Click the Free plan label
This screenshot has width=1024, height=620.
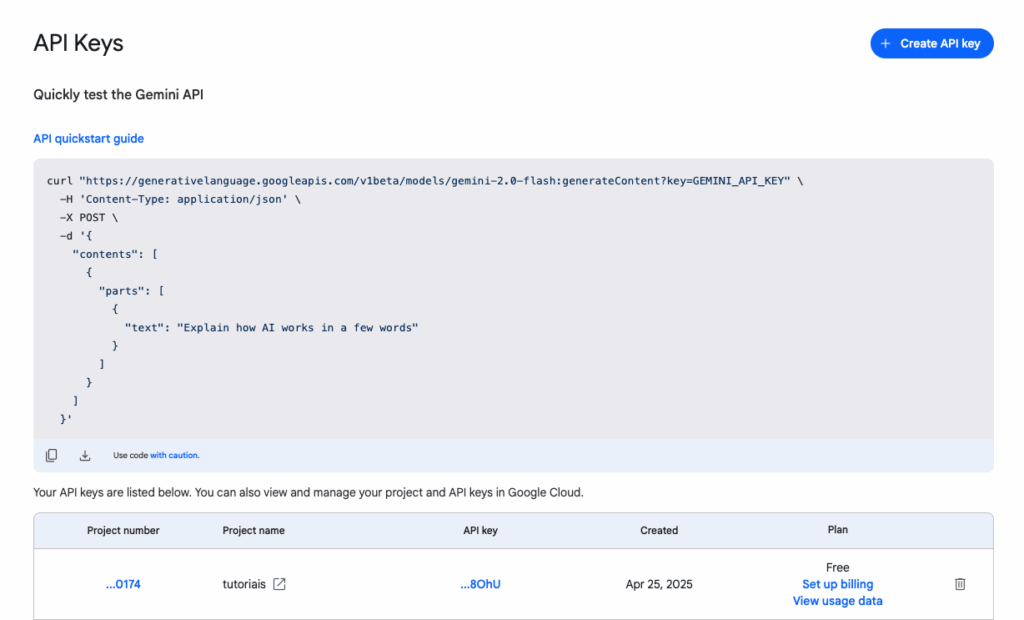pyautogui.click(x=837, y=567)
